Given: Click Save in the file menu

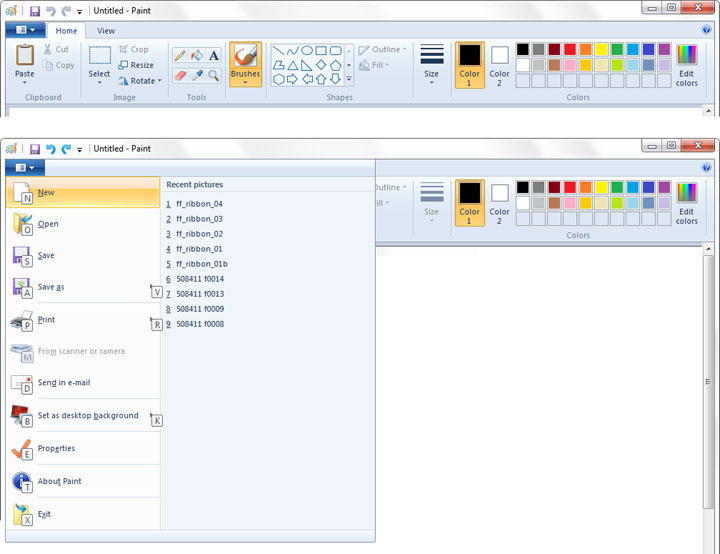Looking at the screenshot, I should tap(83, 255).
